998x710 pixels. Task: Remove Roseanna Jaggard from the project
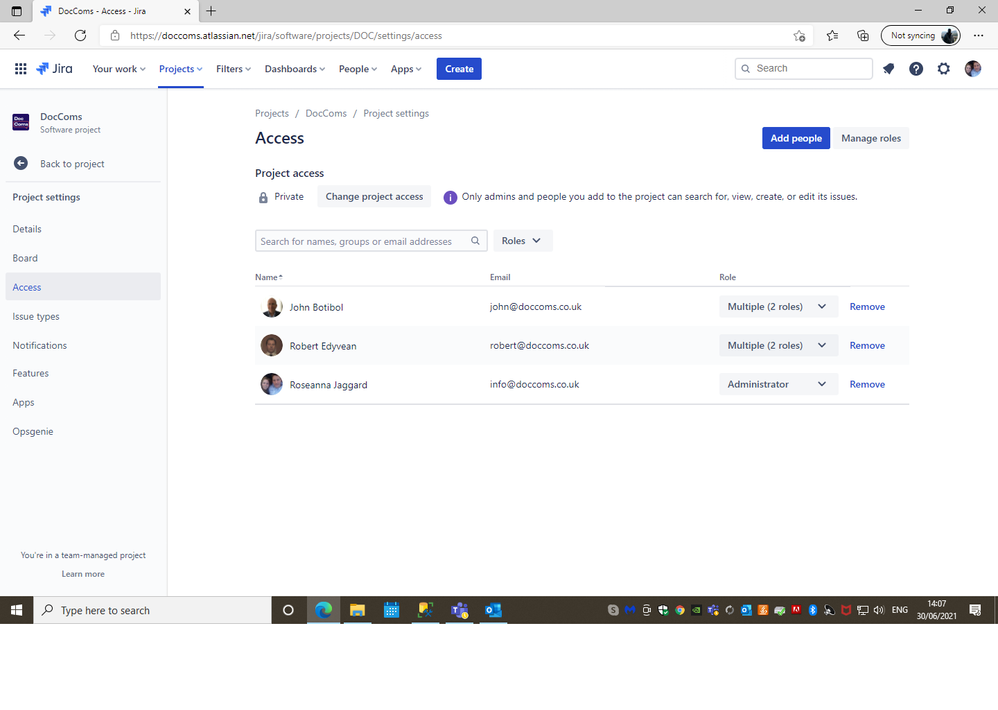(x=867, y=384)
